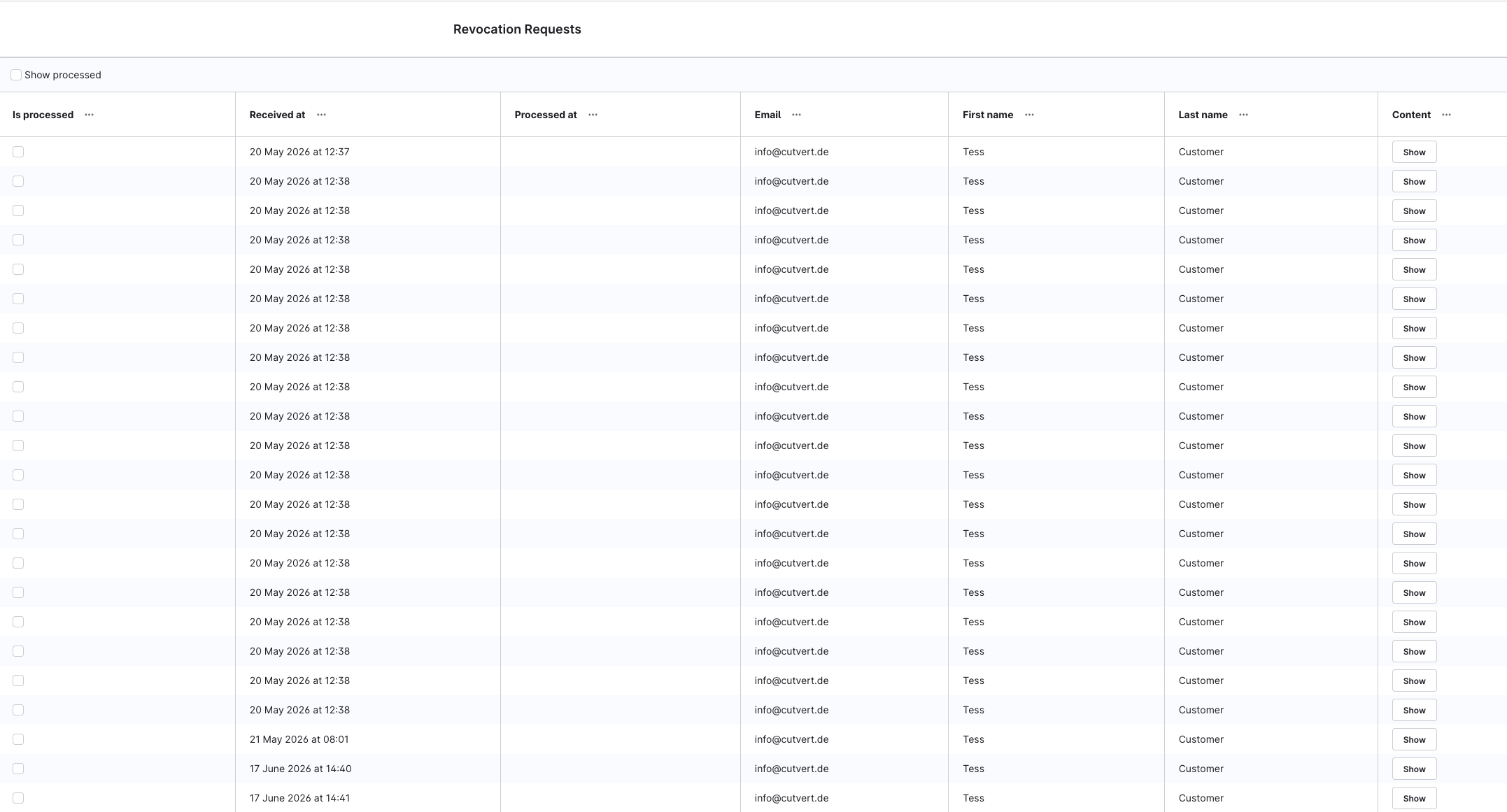Mark the 20 May 12:37 request as processed
Image resolution: width=1507 pixels, height=812 pixels.
click(x=18, y=152)
